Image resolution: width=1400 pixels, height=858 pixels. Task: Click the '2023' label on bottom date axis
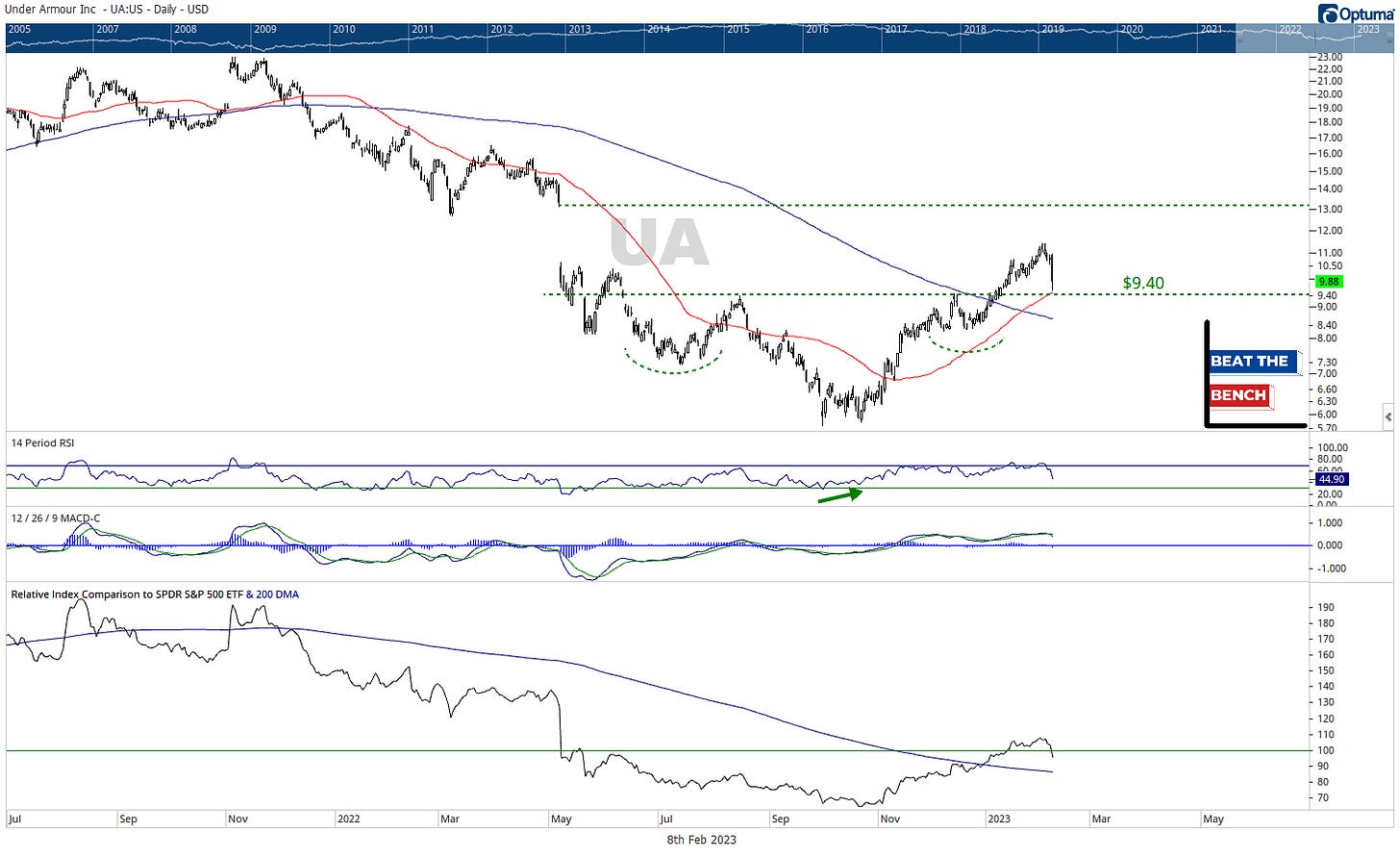point(999,820)
